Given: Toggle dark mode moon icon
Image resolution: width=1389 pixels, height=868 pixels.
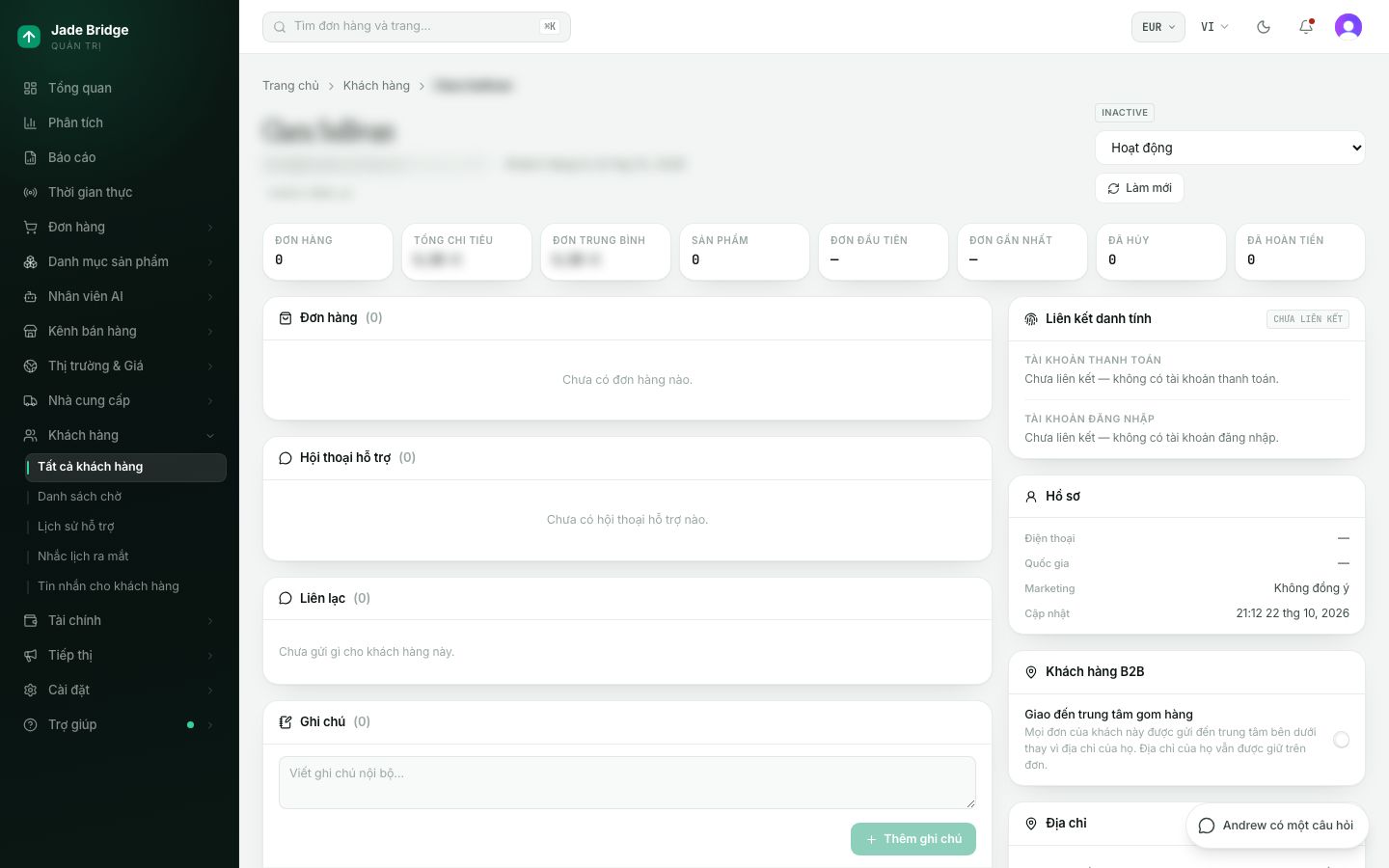Looking at the screenshot, I should pos(1264,27).
